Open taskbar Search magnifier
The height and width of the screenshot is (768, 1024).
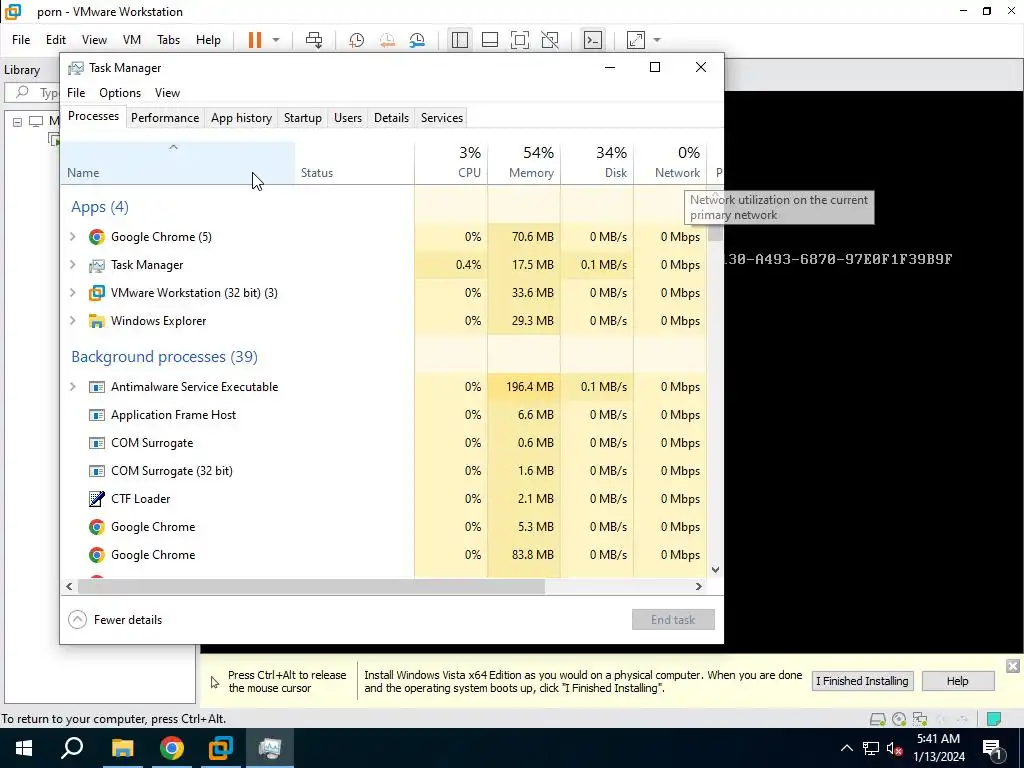coord(72,748)
